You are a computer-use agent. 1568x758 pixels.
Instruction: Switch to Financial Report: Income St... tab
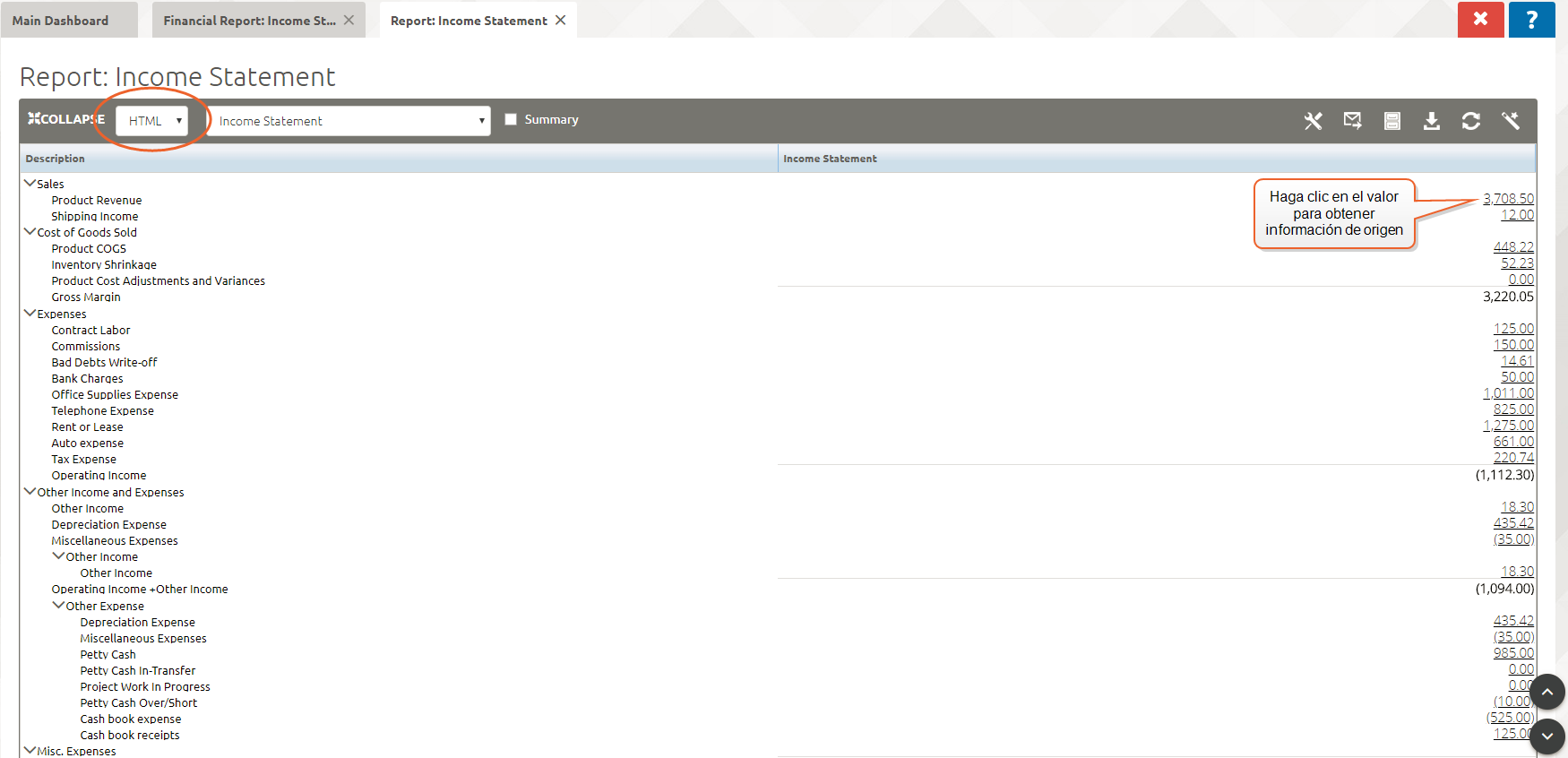point(249,21)
